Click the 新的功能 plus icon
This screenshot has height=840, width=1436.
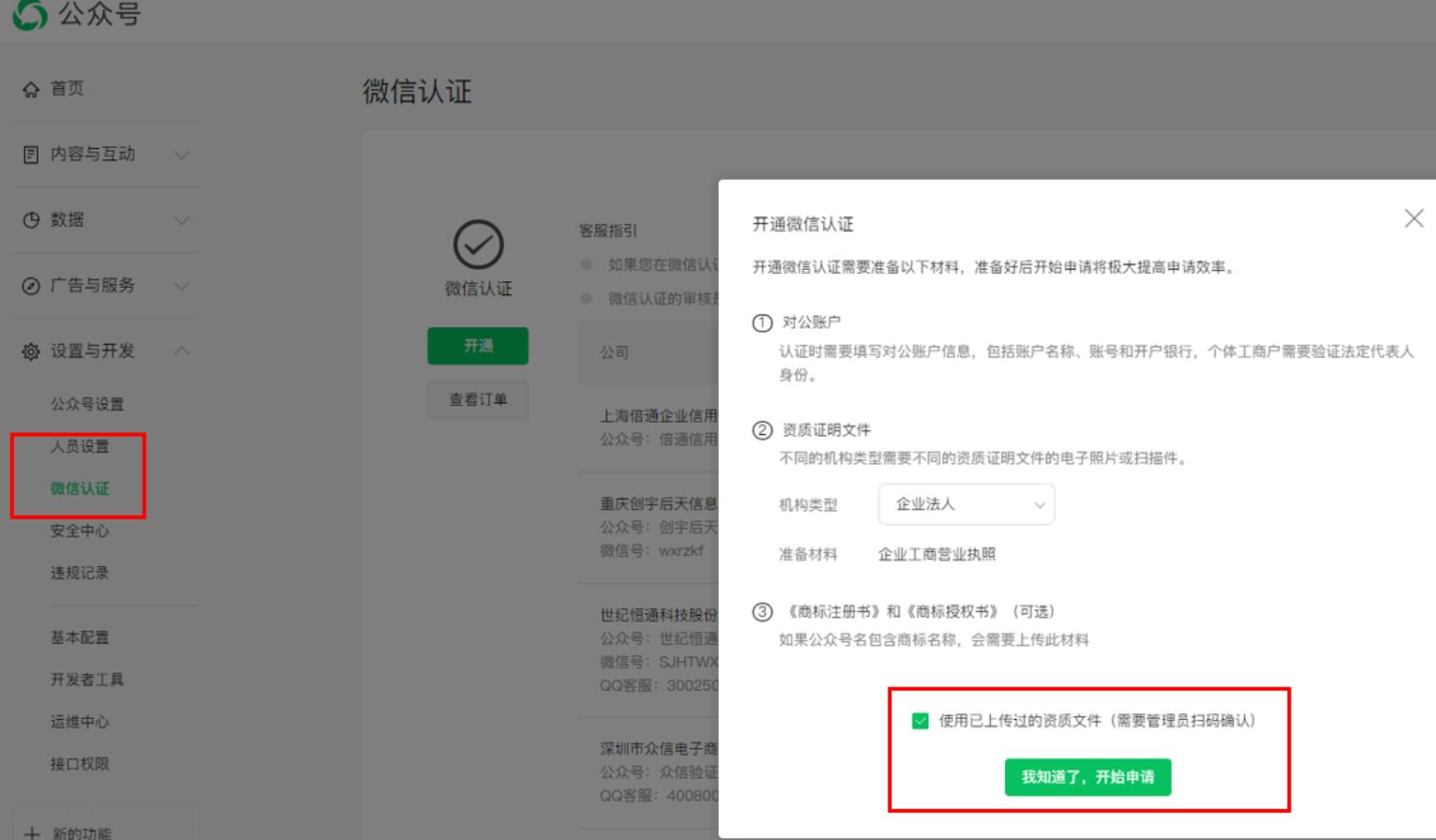coord(32,833)
